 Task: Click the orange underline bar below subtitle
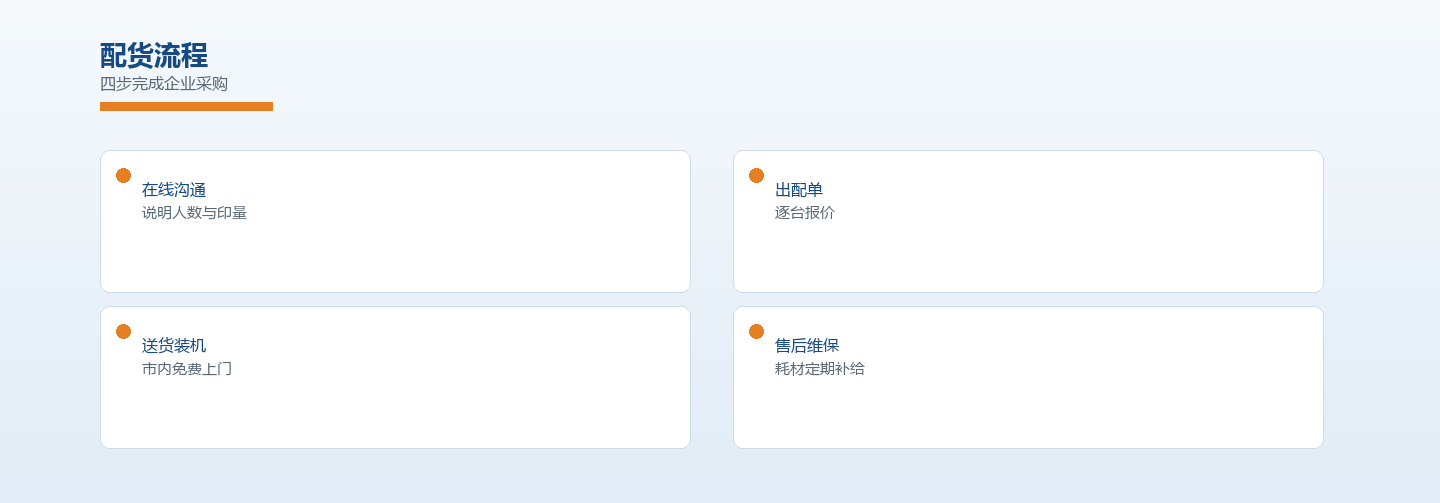(186, 106)
